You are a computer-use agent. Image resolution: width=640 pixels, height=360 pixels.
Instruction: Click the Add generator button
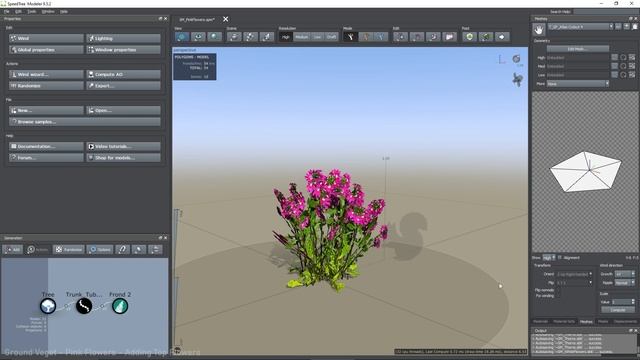pos(13,249)
